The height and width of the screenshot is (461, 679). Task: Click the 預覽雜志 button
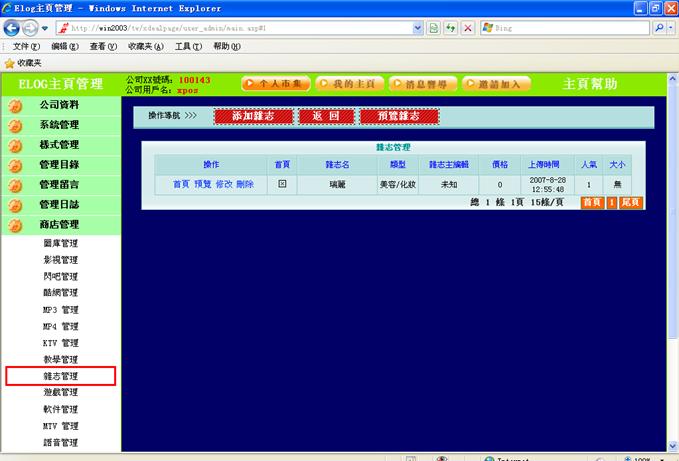tap(399, 117)
